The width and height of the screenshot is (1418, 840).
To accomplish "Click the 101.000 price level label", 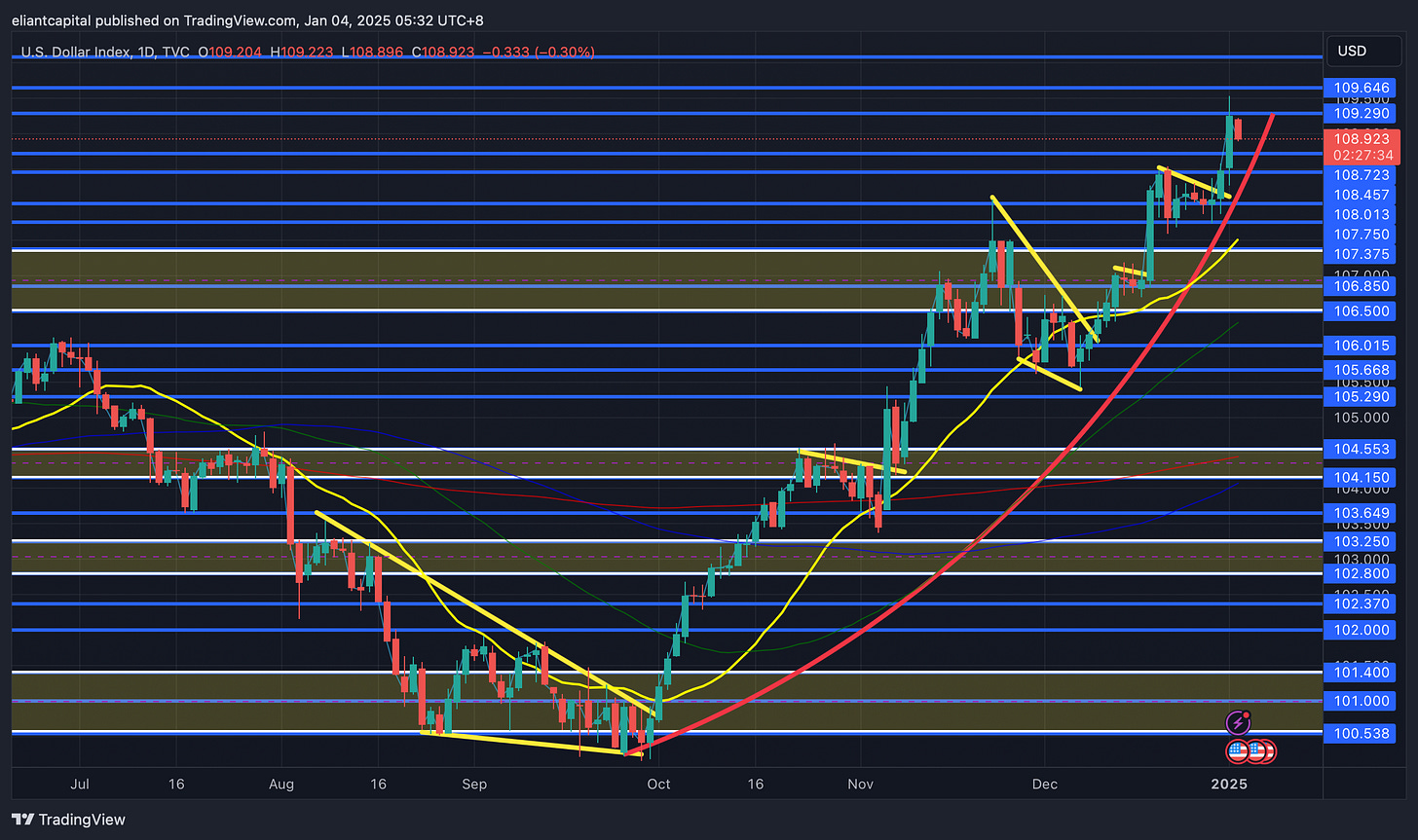I will click(1361, 702).
